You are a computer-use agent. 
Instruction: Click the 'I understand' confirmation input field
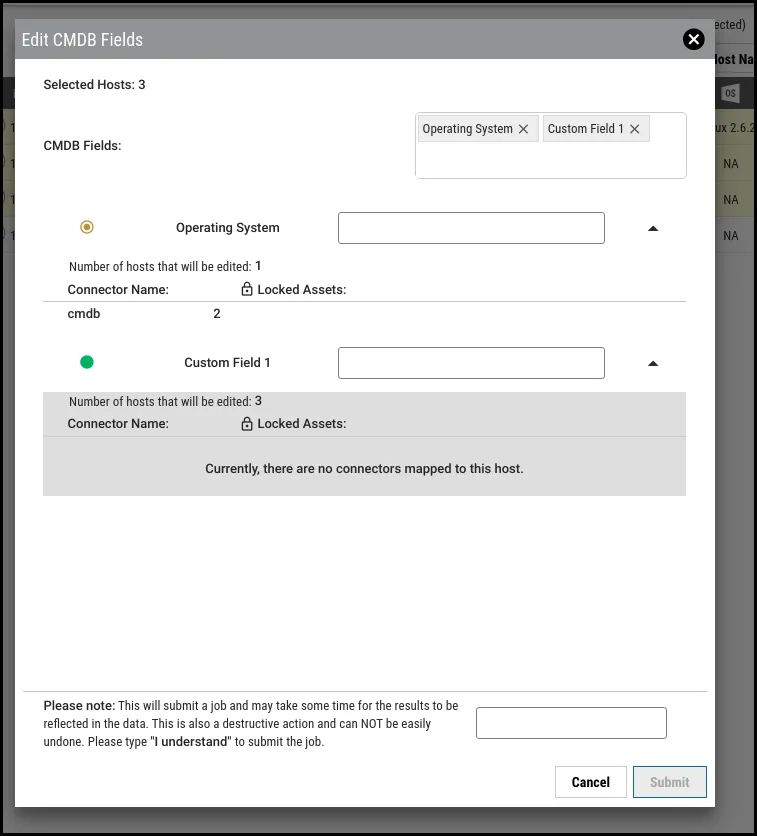[x=571, y=723]
